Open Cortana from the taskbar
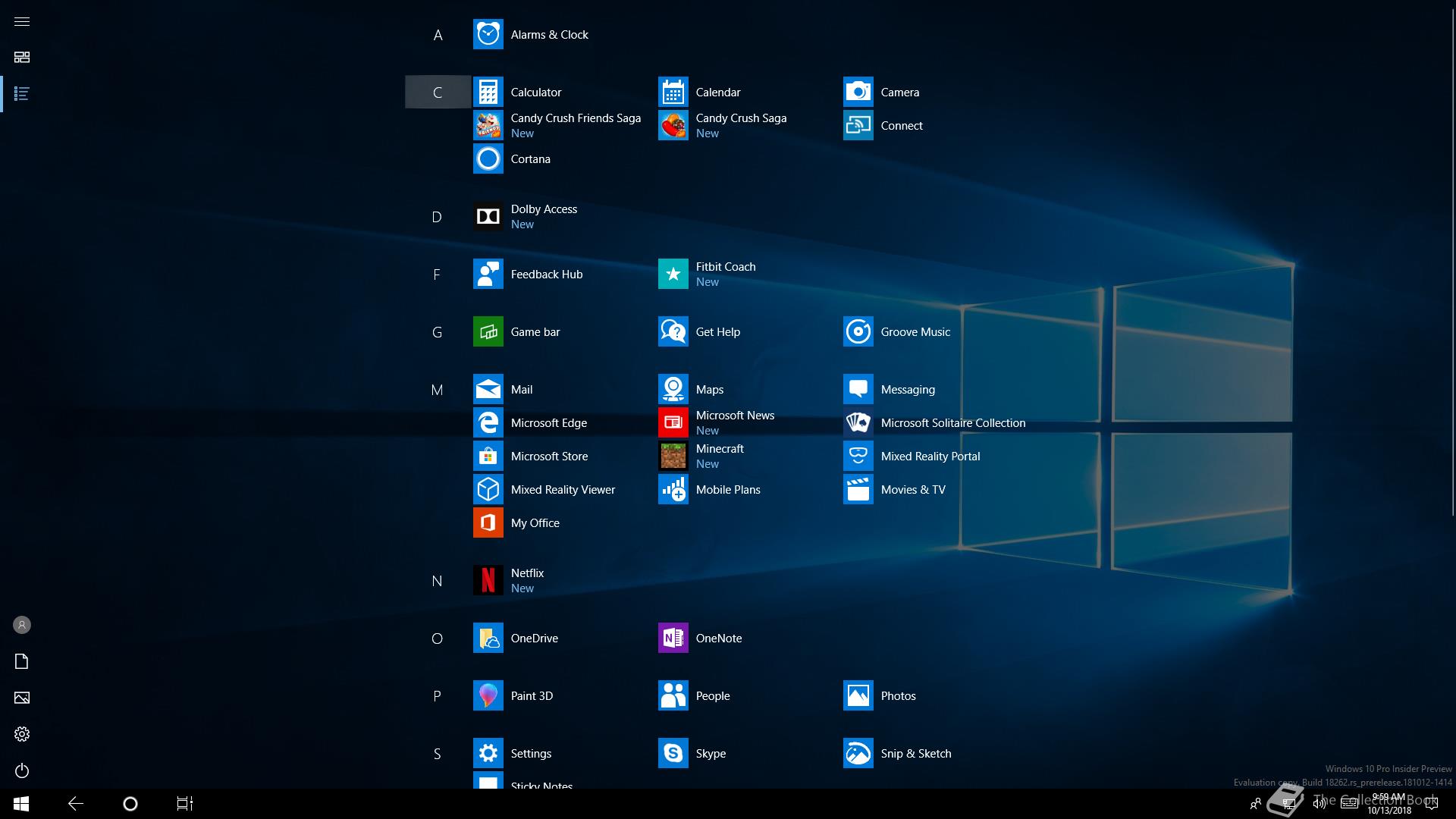 click(x=130, y=804)
